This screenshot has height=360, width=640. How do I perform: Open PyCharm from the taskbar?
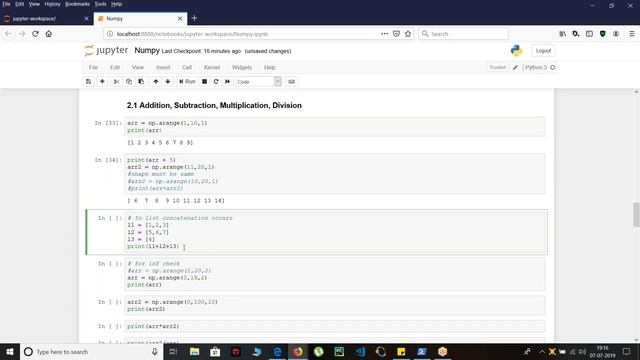339,352
